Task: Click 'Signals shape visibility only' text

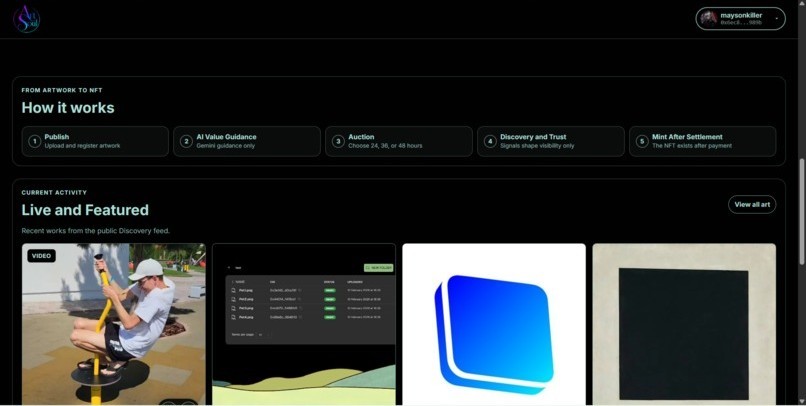Action: pyautogui.click(x=537, y=146)
